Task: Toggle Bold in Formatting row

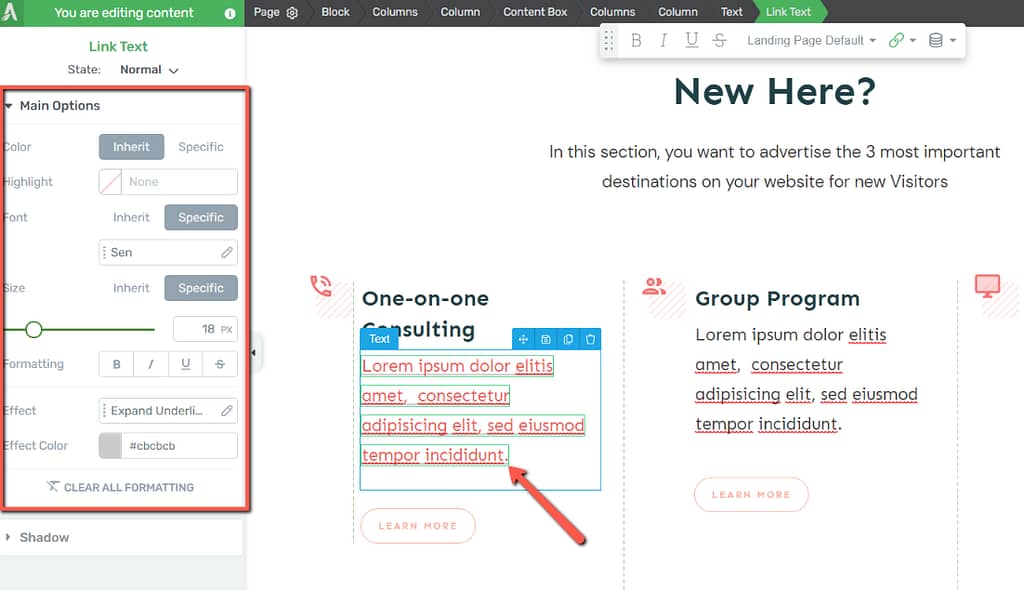Action: (x=116, y=364)
